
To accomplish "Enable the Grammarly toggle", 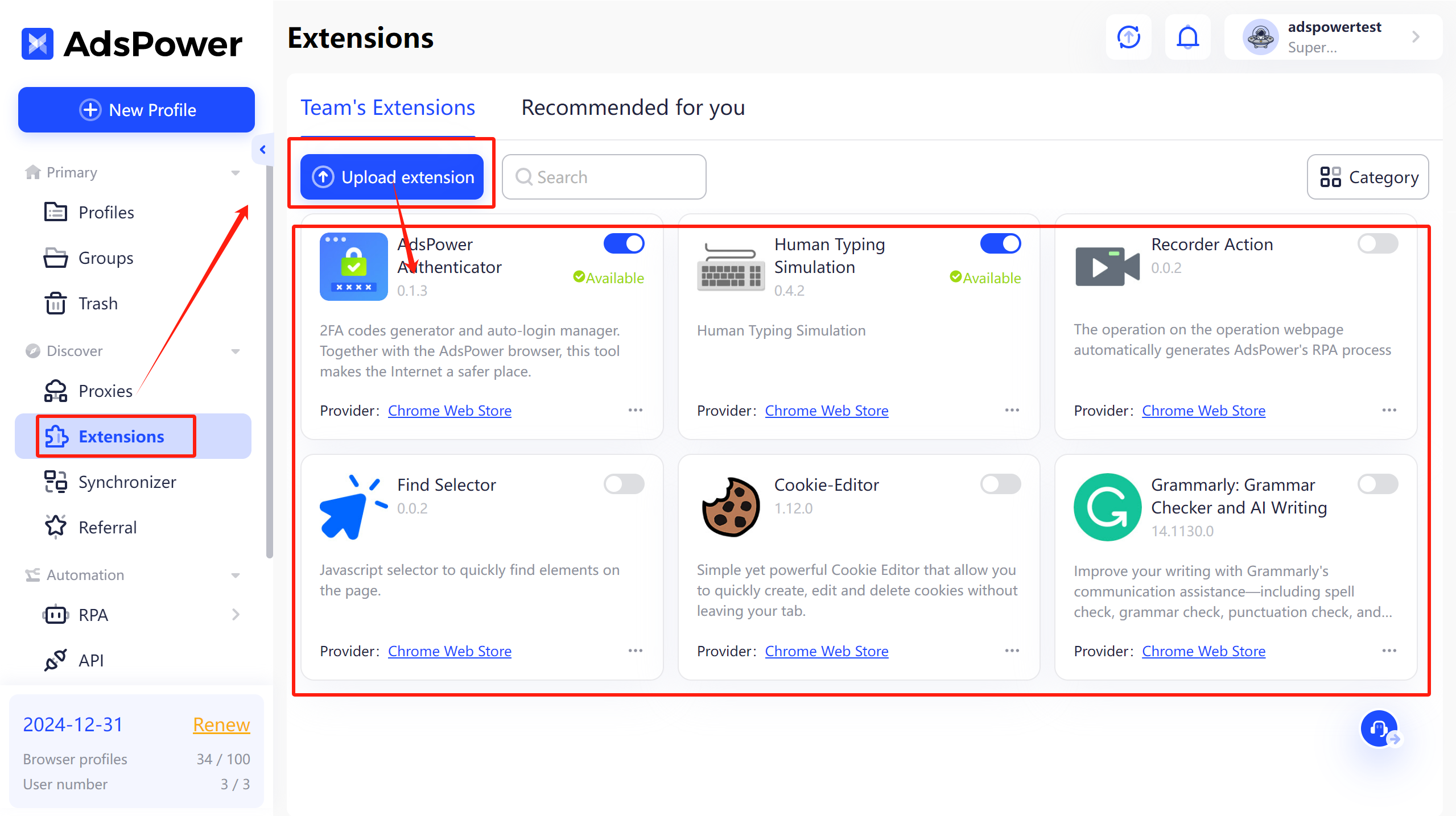I will tap(1377, 484).
